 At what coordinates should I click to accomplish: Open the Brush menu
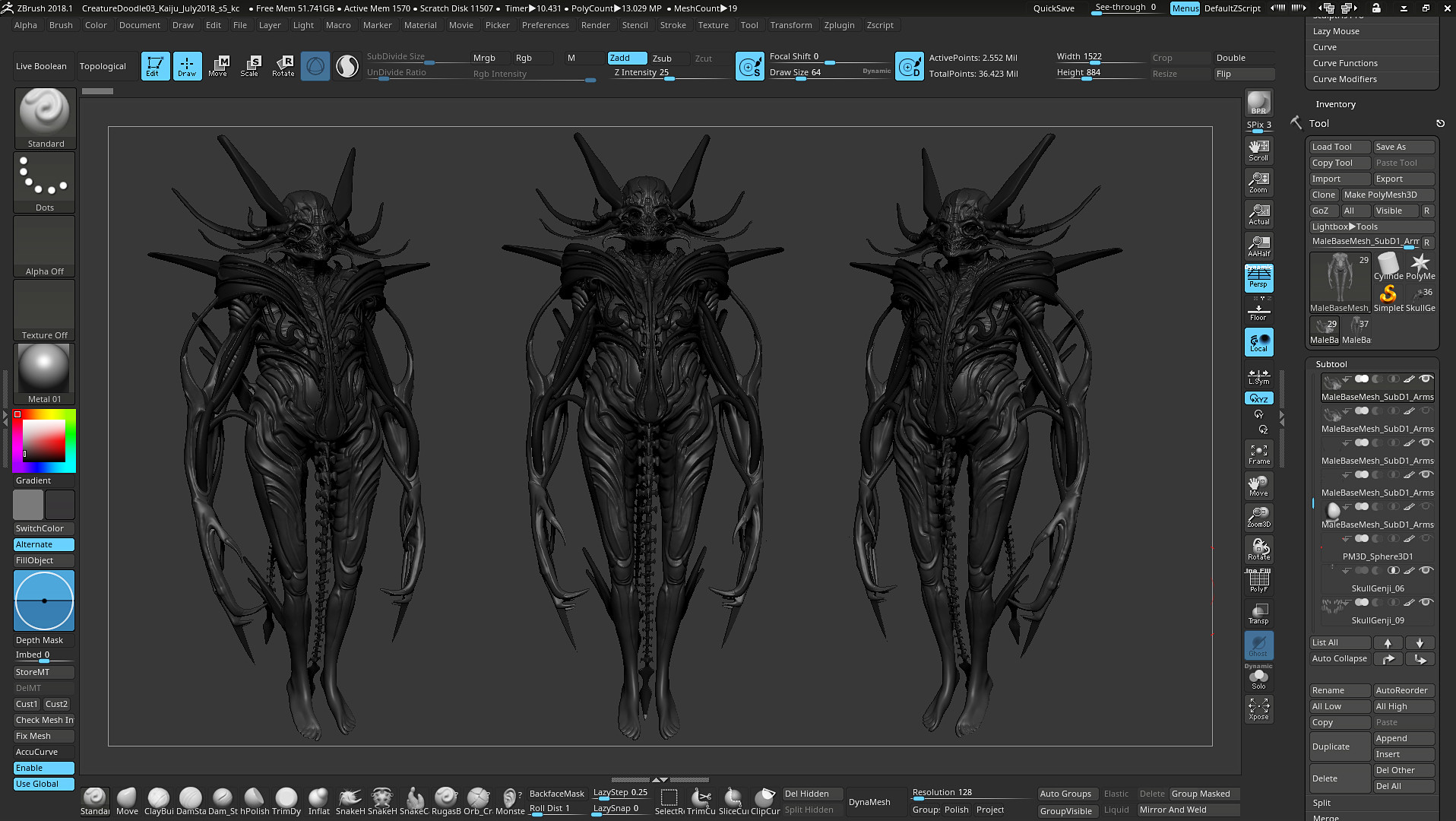61,25
